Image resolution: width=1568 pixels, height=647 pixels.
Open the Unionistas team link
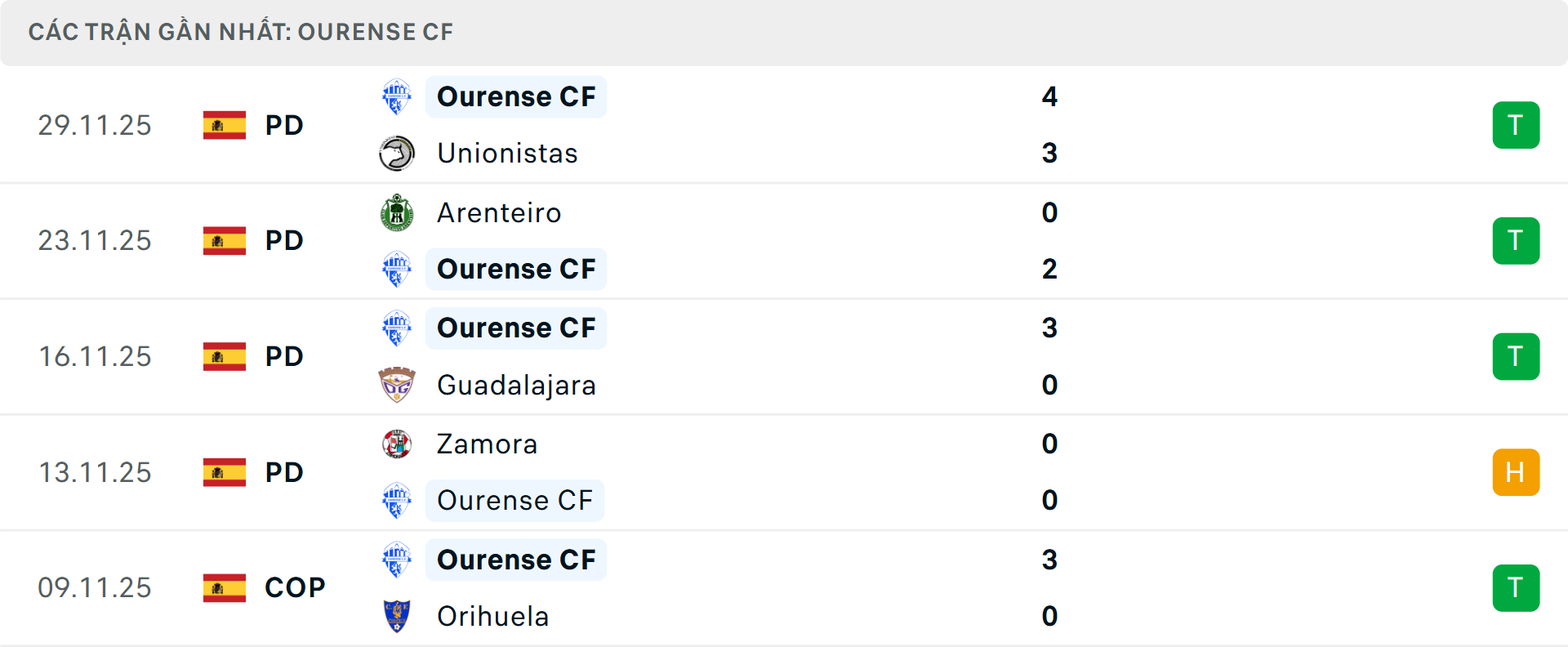pos(507,154)
